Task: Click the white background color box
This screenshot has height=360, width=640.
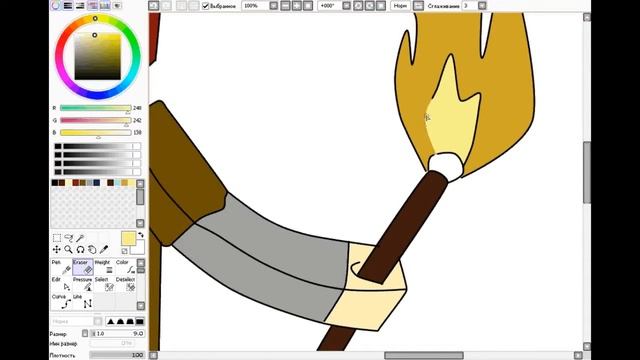Action: click(x=139, y=248)
